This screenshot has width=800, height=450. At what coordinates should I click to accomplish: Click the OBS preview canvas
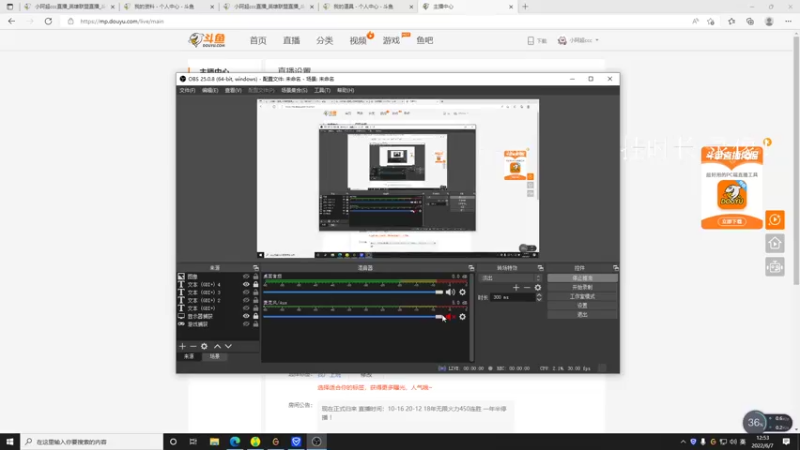click(397, 179)
